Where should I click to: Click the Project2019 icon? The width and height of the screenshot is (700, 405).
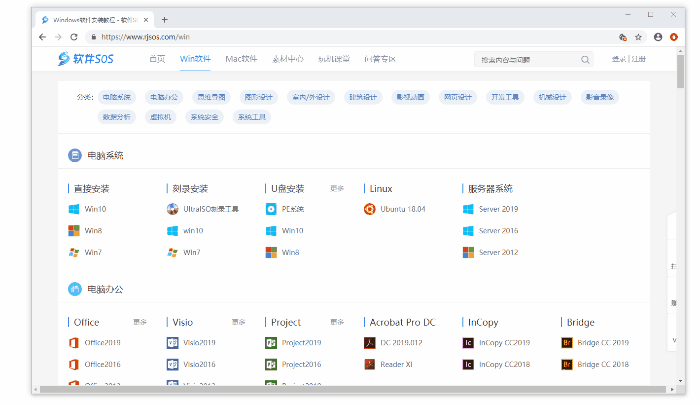pos(271,342)
